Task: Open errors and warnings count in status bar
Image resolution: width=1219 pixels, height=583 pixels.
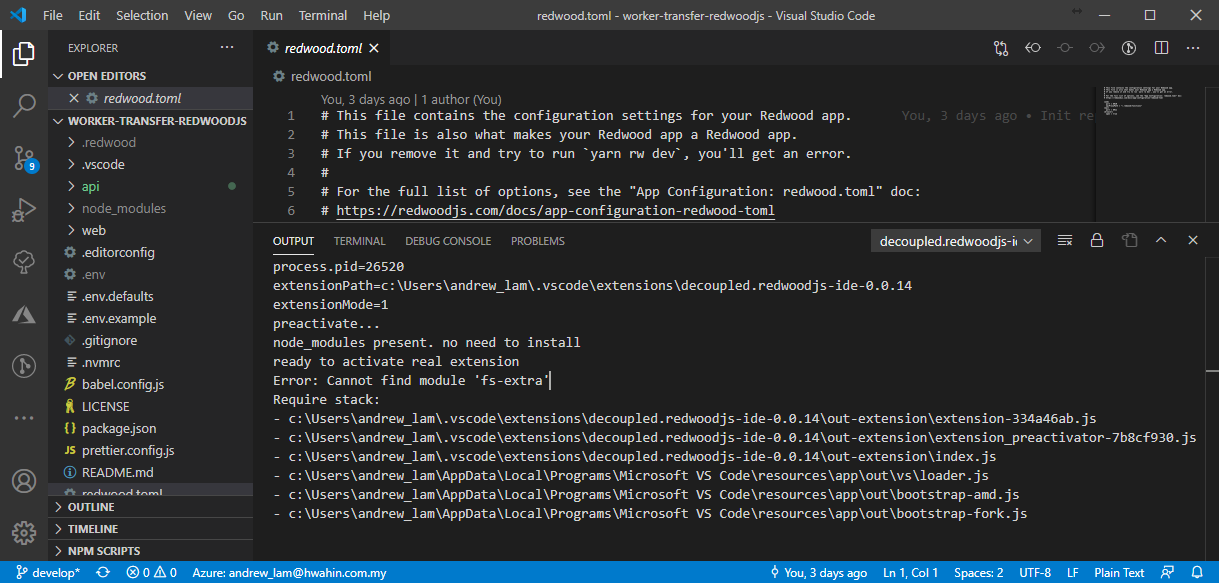Action: pyautogui.click(x=151, y=573)
